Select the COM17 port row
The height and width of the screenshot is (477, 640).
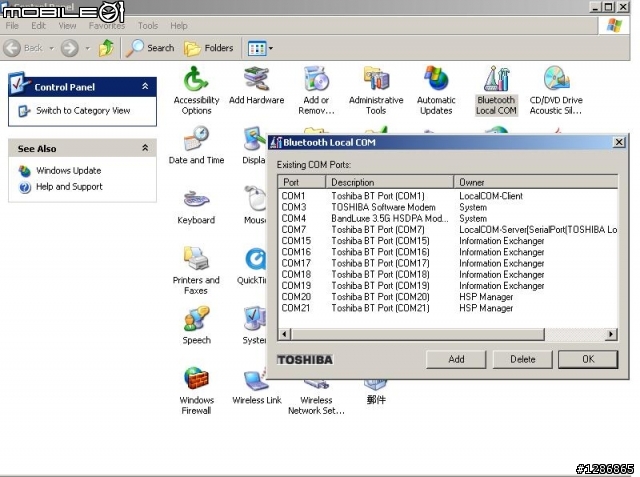[x=448, y=263]
